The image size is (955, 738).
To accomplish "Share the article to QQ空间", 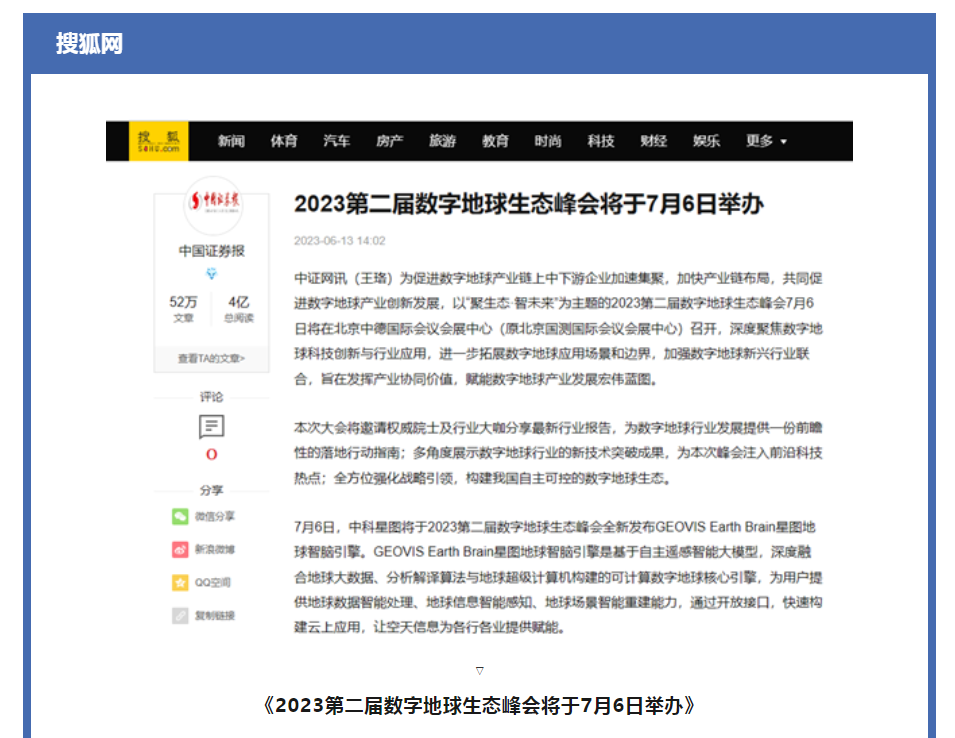I will tap(180, 582).
